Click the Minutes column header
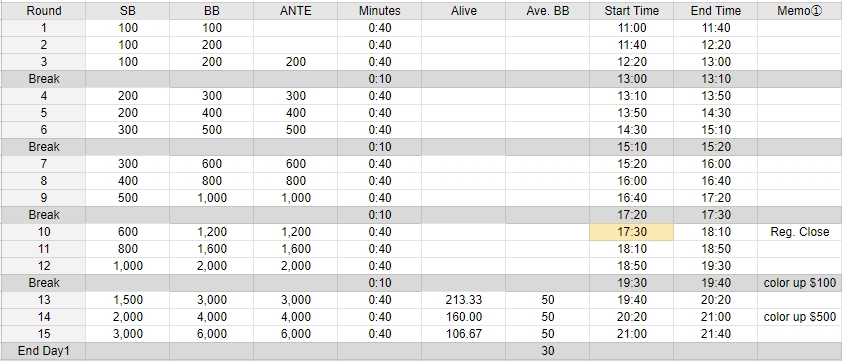 pos(380,11)
